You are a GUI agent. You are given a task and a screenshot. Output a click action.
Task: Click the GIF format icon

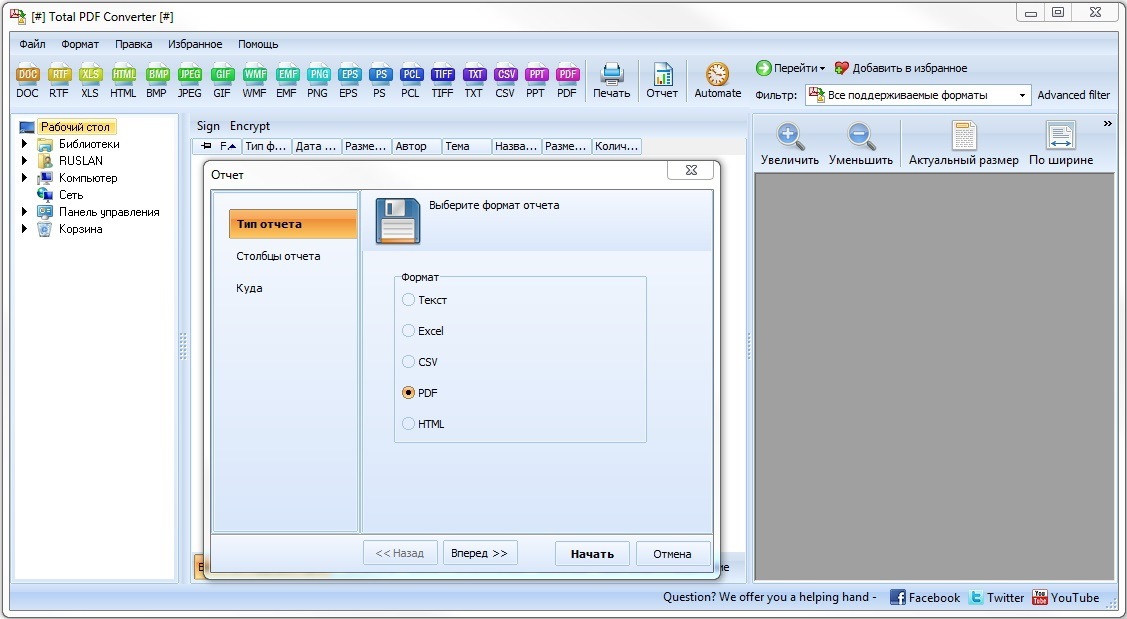pyautogui.click(x=222, y=81)
